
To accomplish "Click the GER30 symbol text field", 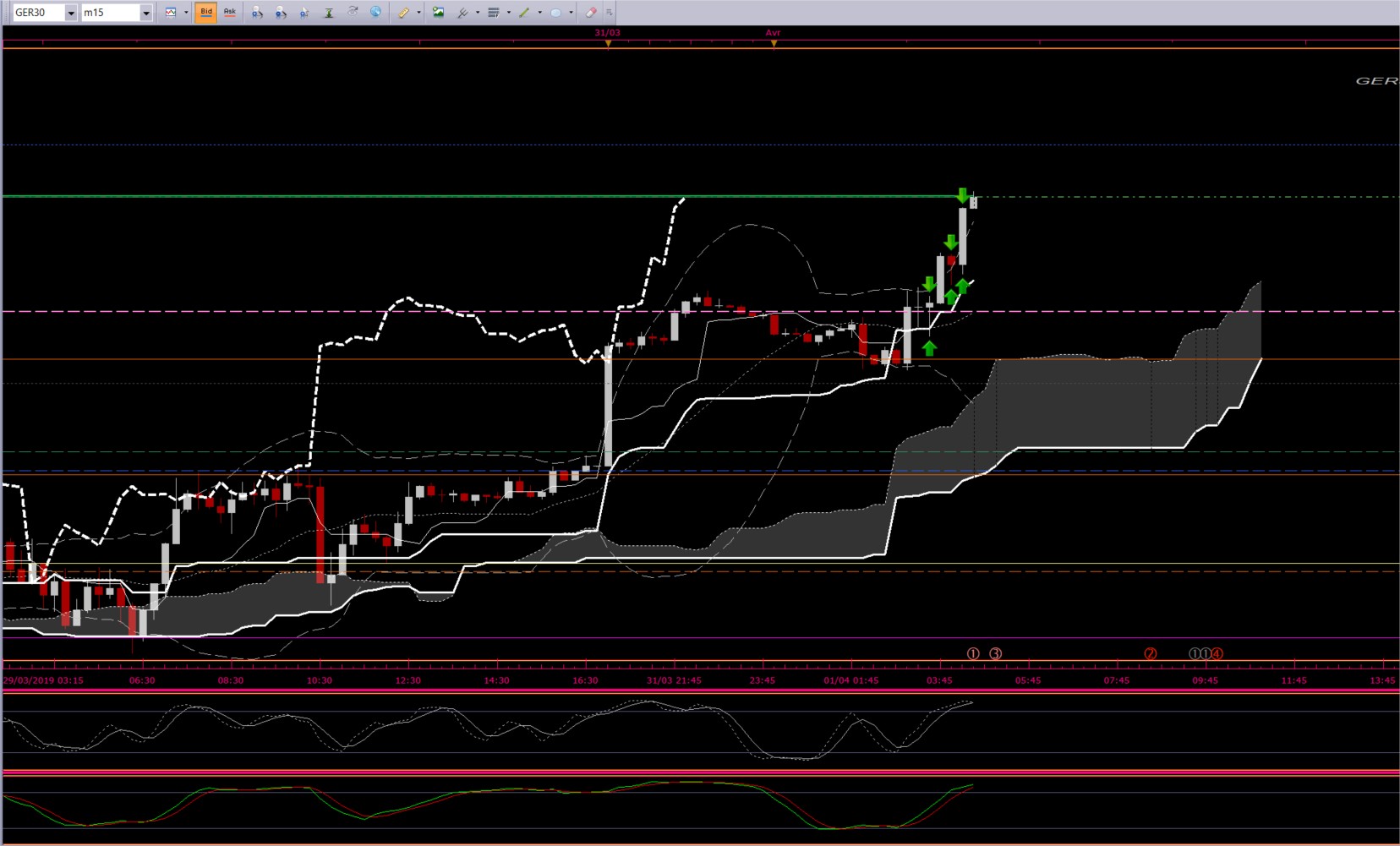I will (39, 13).
